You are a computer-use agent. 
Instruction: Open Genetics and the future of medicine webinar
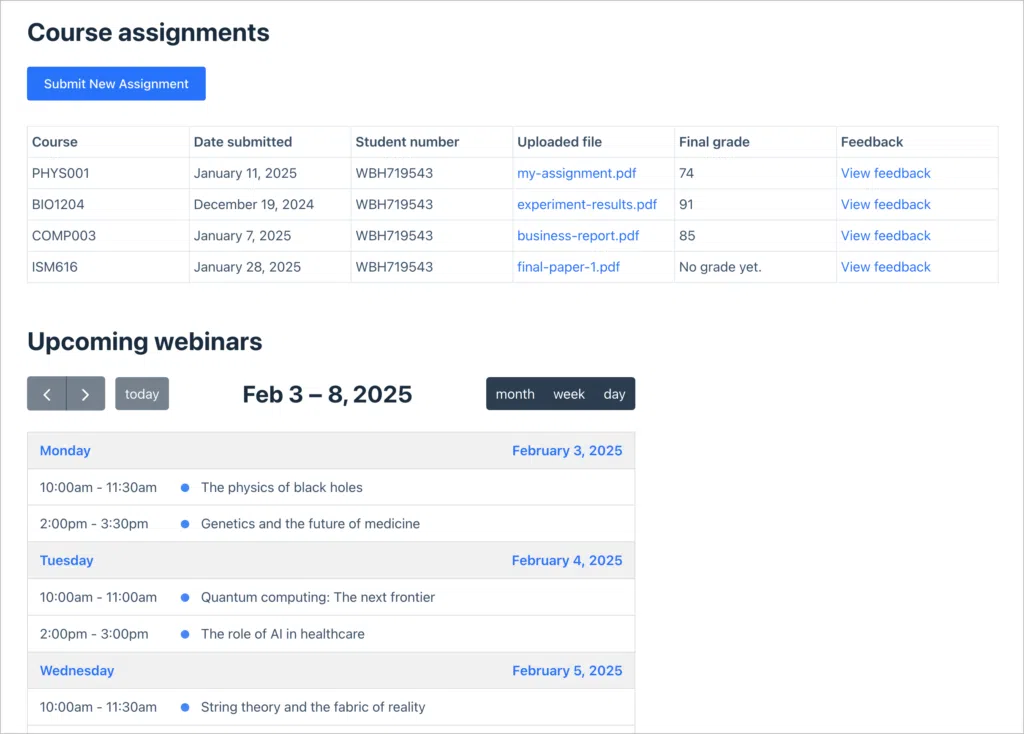point(310,524)
